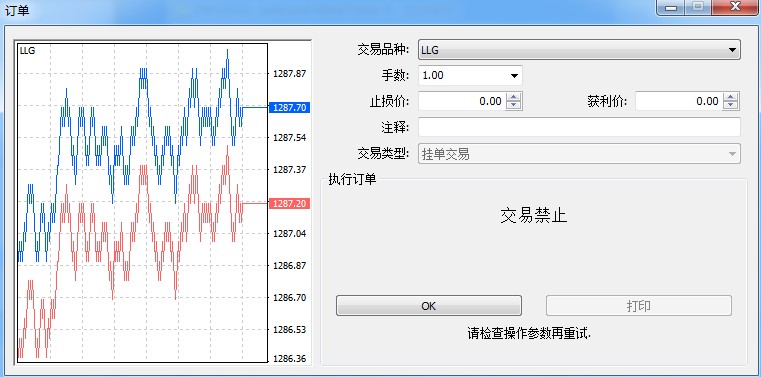Viewport: 761px width, 377px height.
Task: Click the 1286.36 price axis label
Action: click(x=290, y=359)
